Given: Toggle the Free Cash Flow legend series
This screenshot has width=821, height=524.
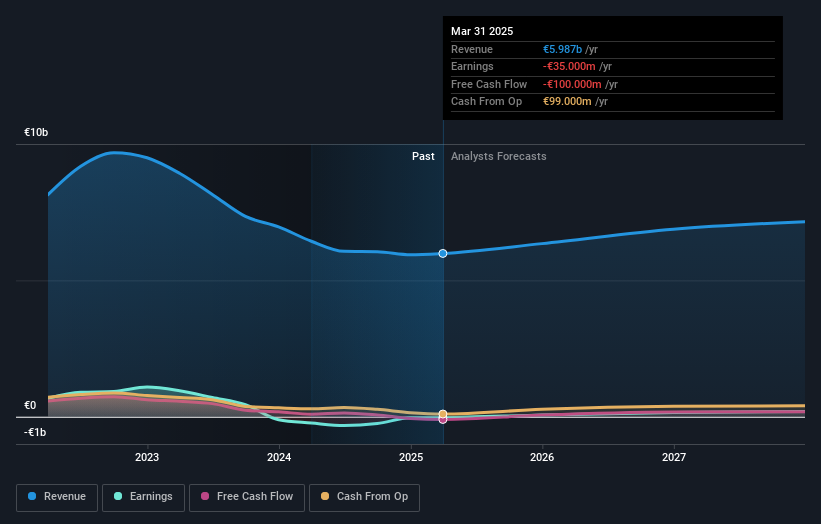Looking at the screenshot, I should click(247, 497).
